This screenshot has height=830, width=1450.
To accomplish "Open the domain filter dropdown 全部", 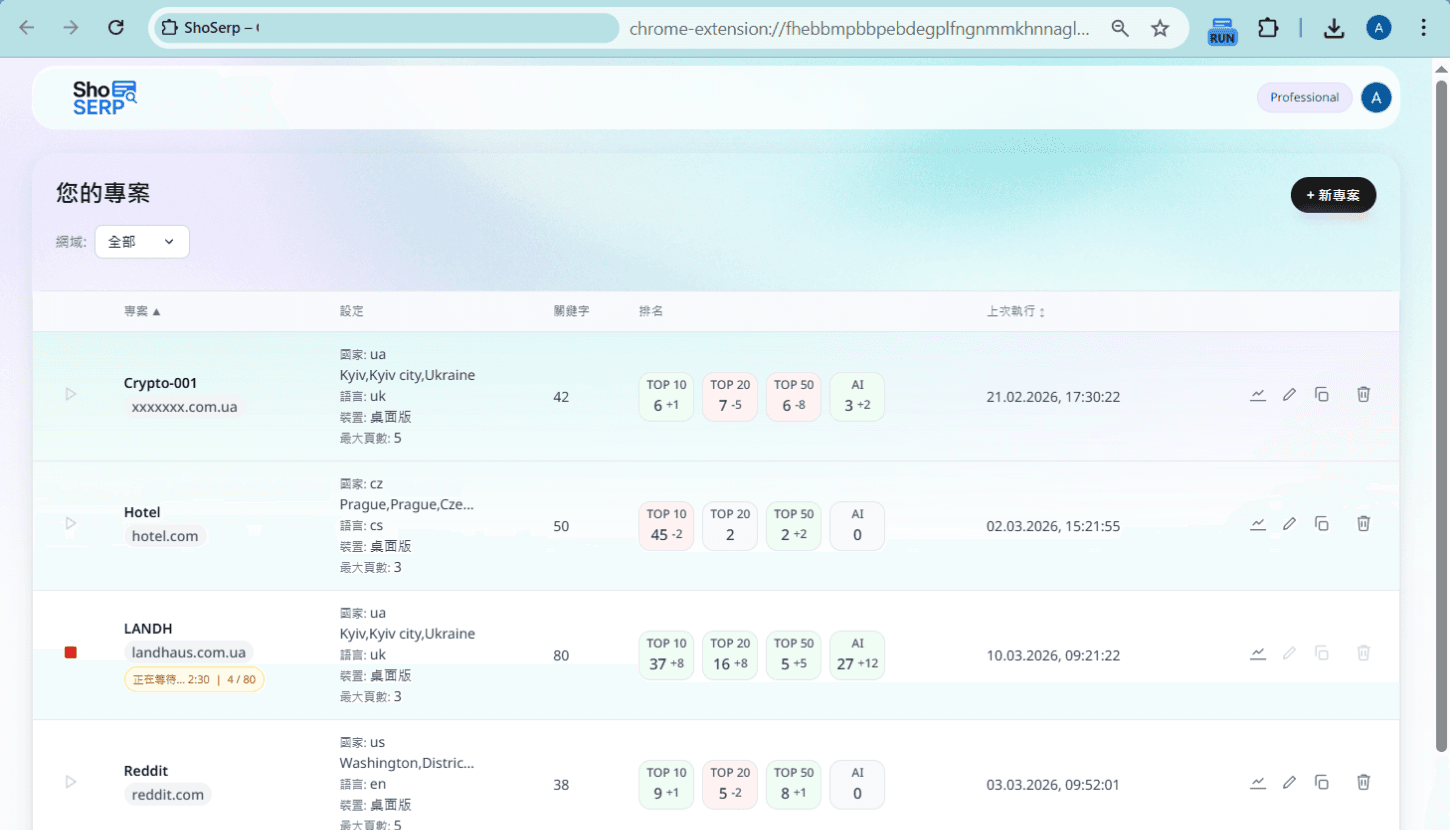I will pyautogui.click(x=142, y=242).
